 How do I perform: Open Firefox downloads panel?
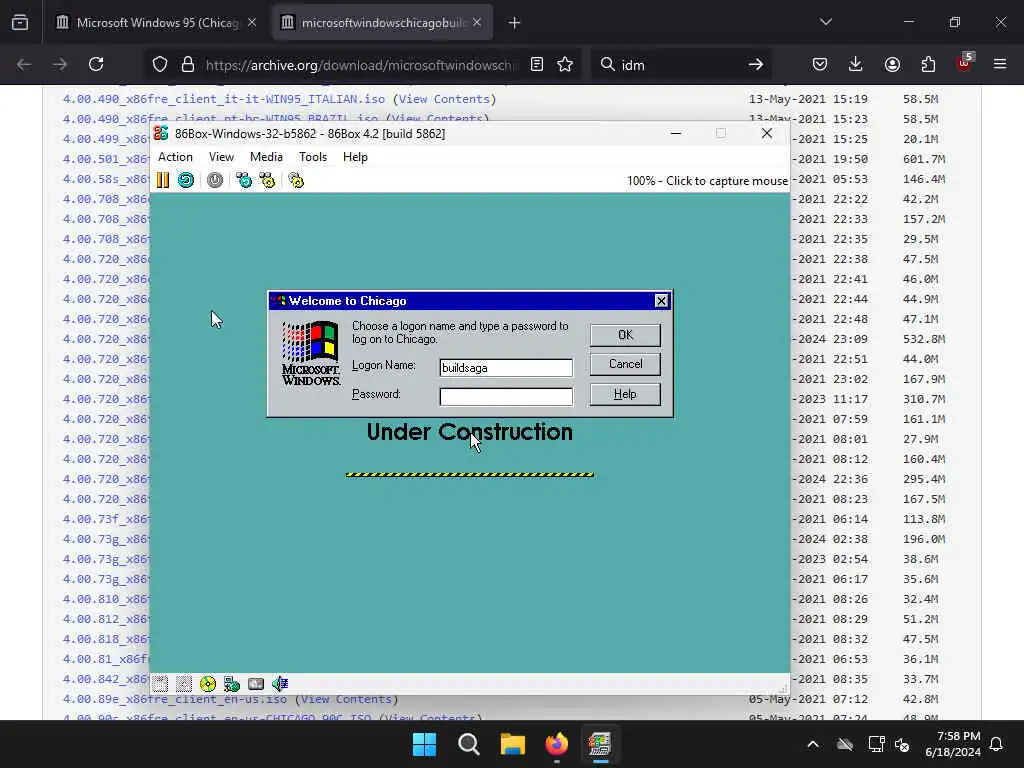pos(856,65)
